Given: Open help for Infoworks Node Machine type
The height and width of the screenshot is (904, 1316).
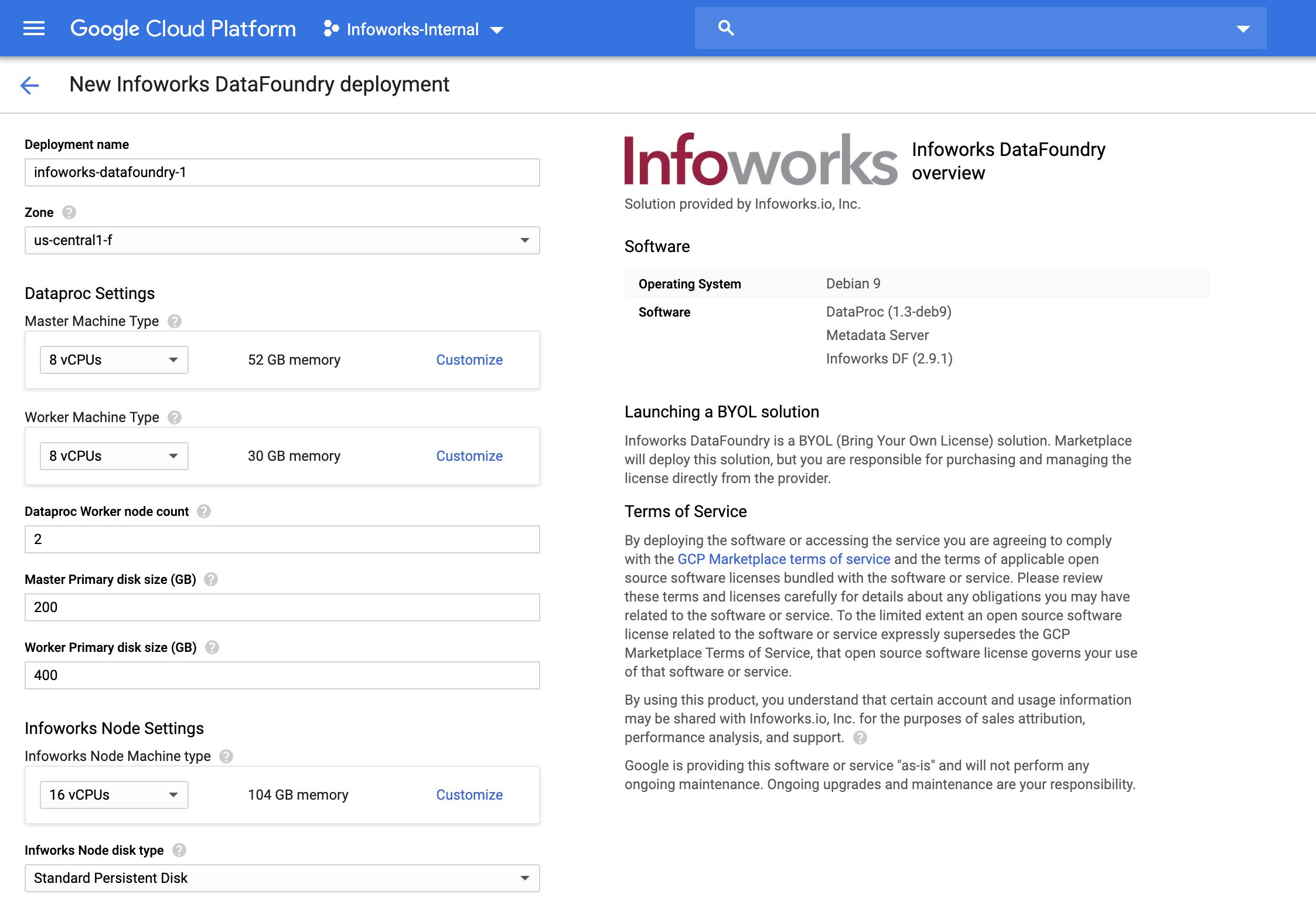Looking at the screenshot, I should [226, 756].
